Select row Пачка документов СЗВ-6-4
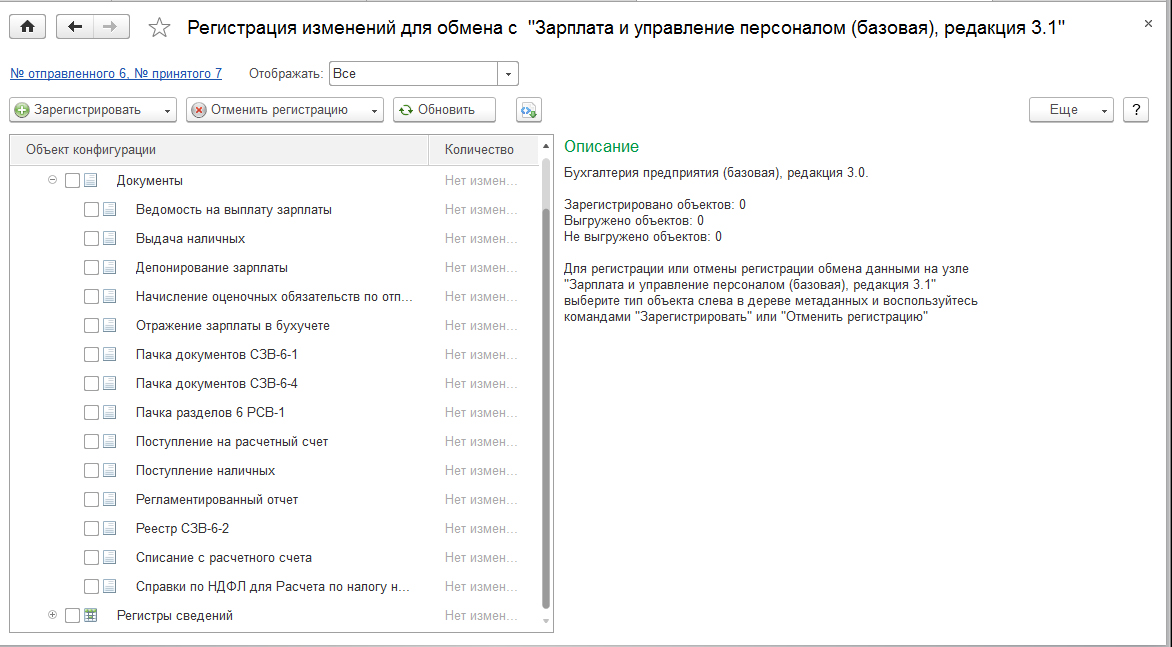Screen dimensions: 1172x647 point(274,384)
